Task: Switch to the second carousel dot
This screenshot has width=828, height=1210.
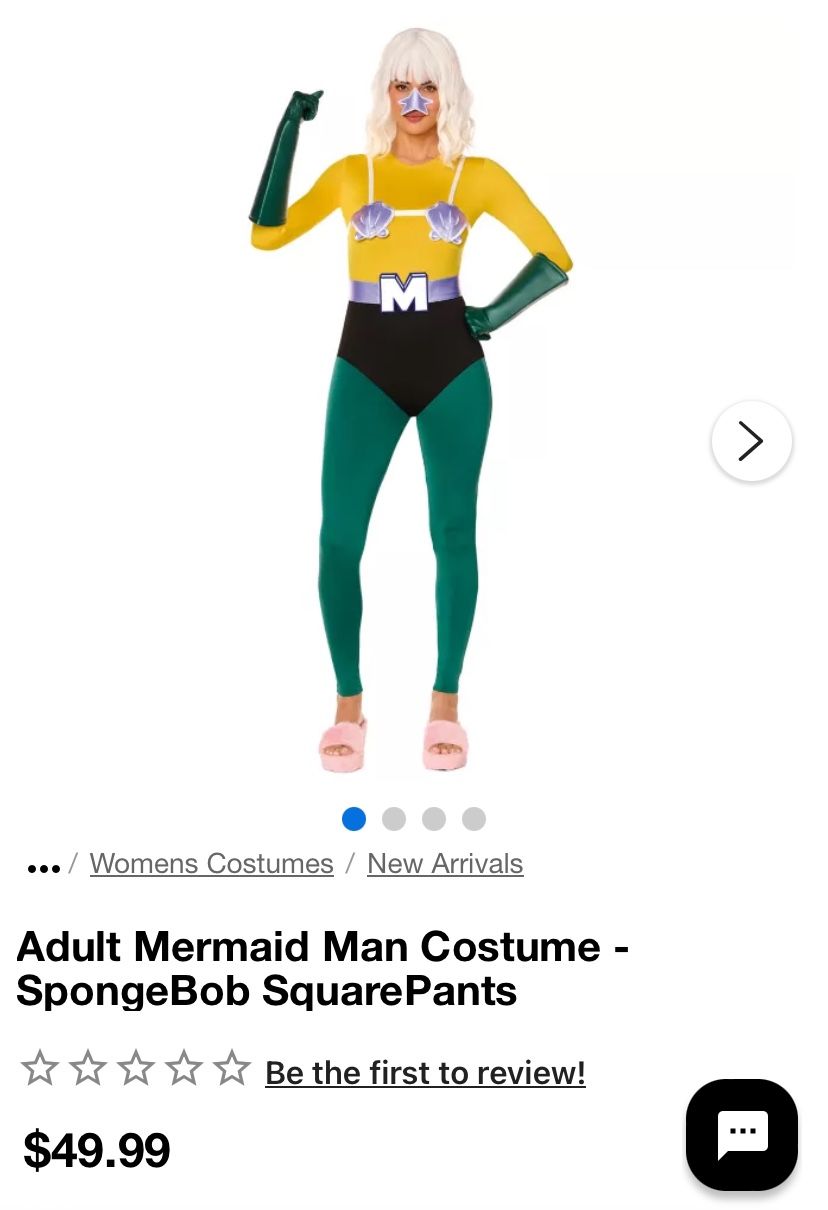Action: (394, 819)
